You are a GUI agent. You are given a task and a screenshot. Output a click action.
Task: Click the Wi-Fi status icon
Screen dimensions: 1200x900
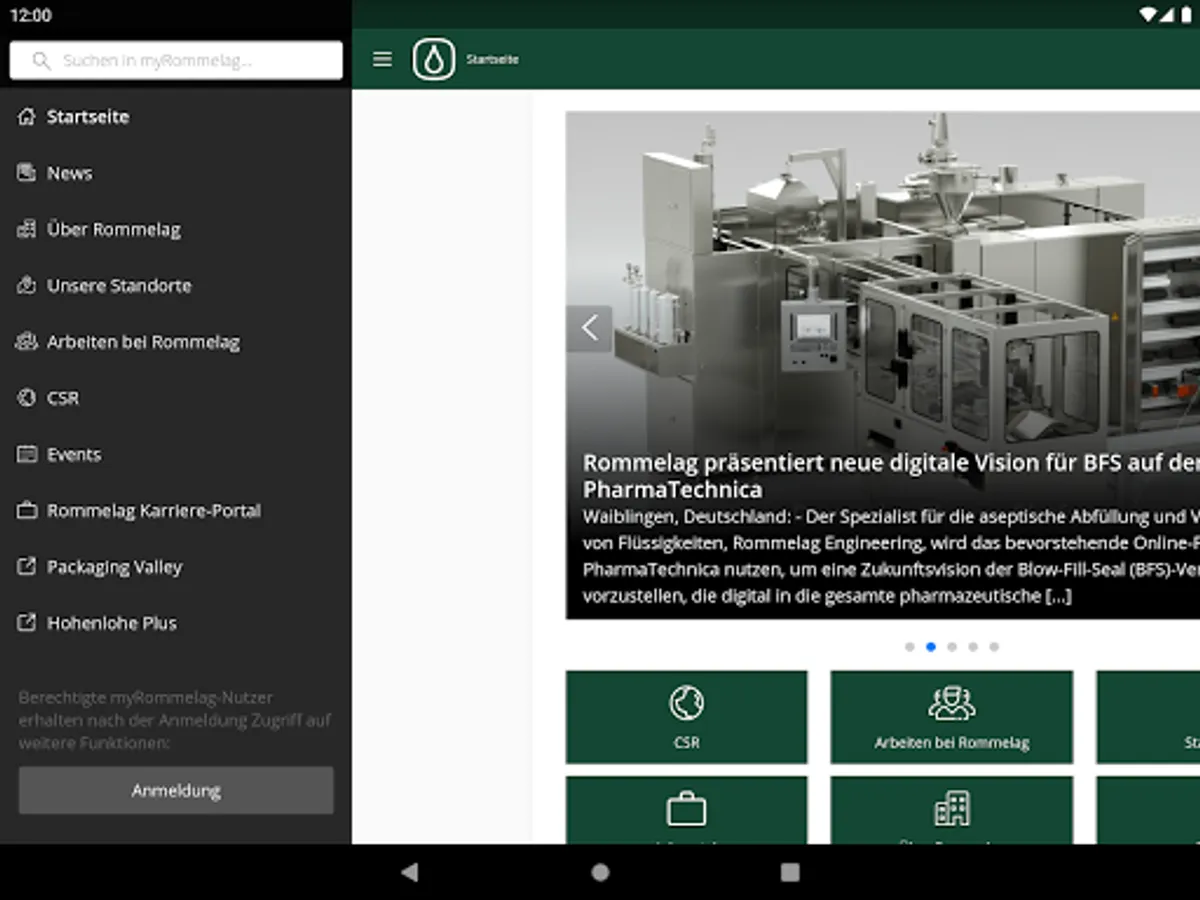coord(1148,15)
